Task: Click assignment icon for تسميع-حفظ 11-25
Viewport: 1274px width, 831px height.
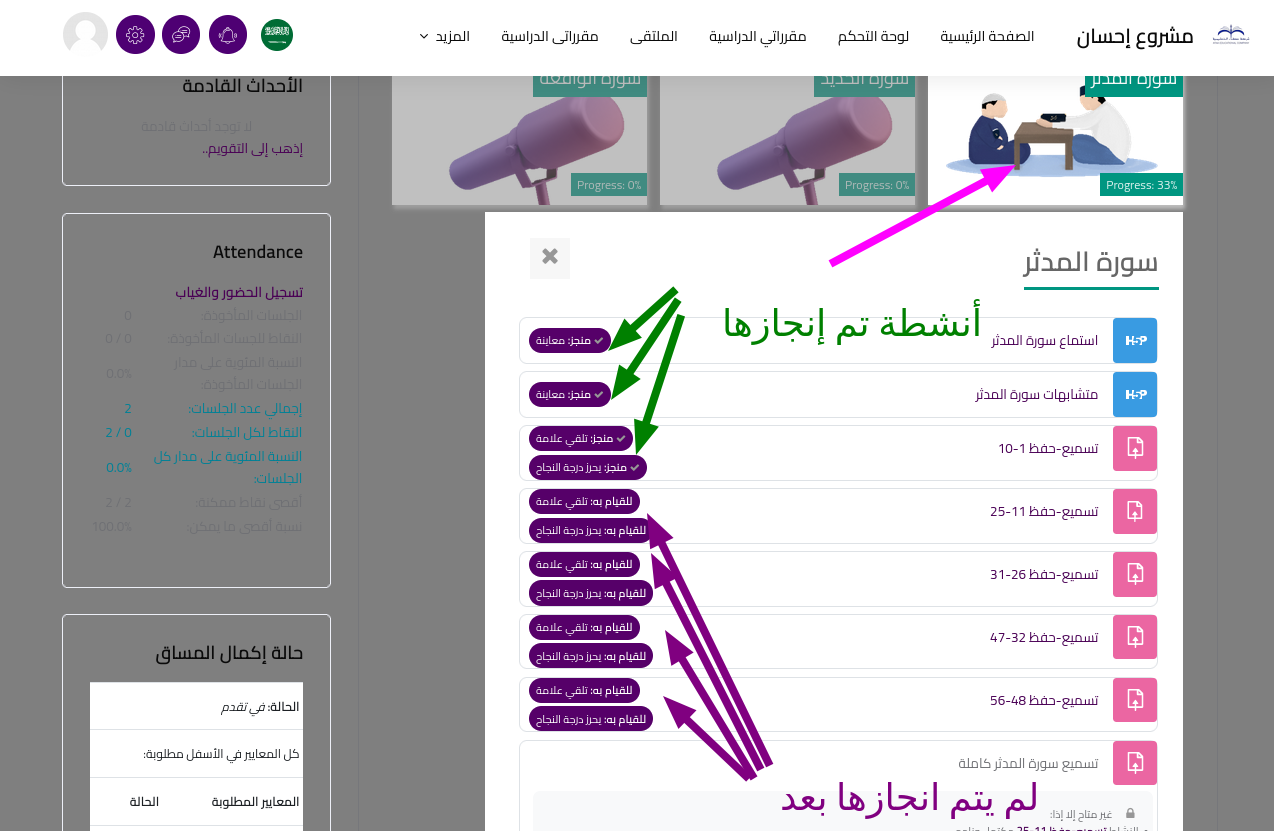Action: coord(1135,511)
